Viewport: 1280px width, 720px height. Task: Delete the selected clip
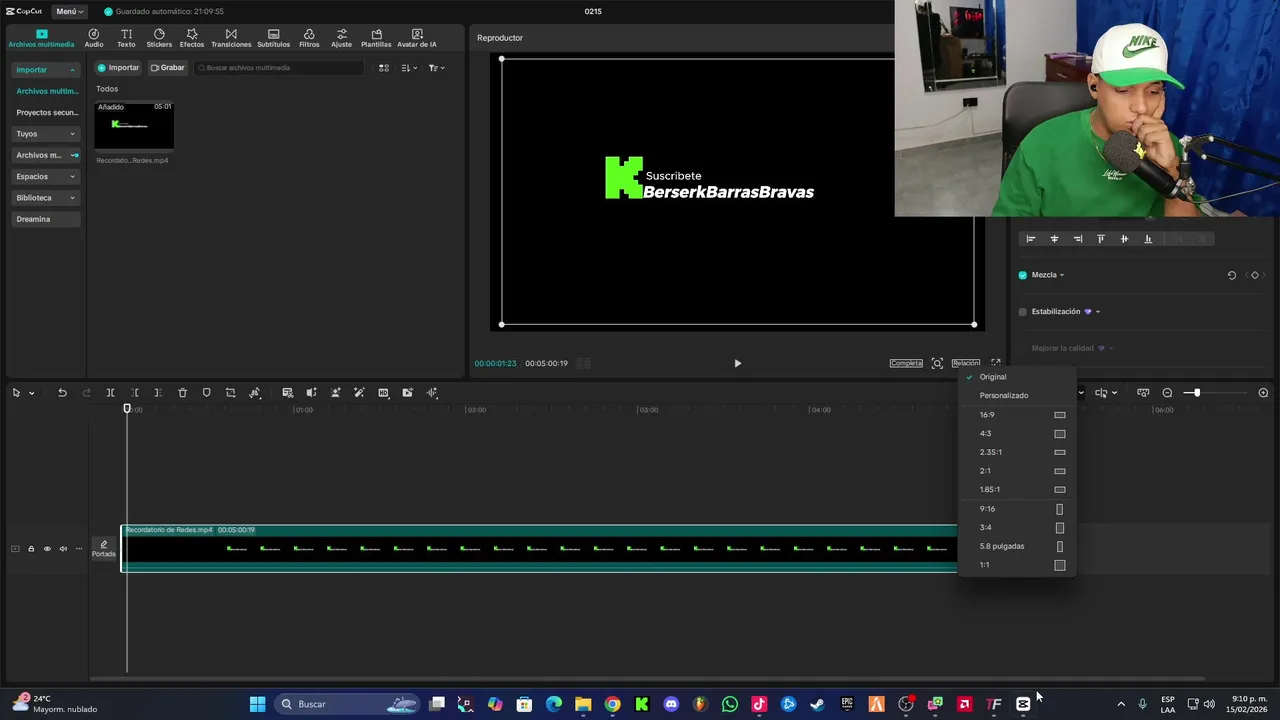point(182,393)
